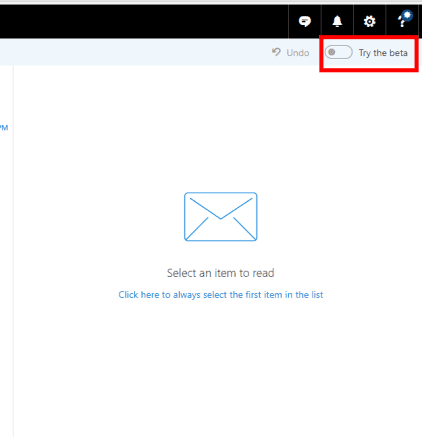Click "Click here to always select the first item" link

221,295
